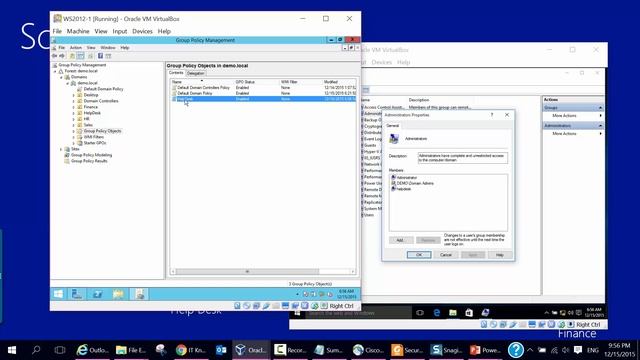Click Help button in Administrators Properties

500,255
